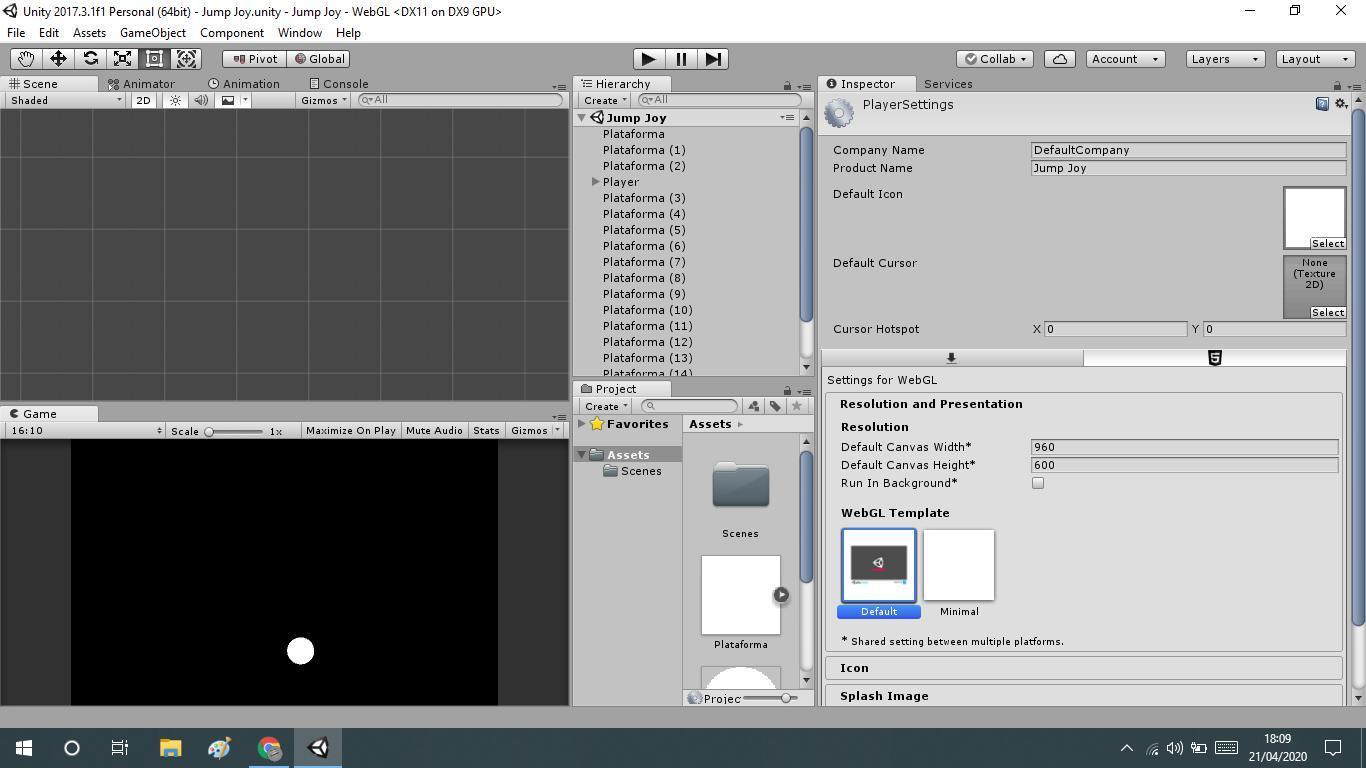Search assets by label icon in Project panel

(775, 406)
